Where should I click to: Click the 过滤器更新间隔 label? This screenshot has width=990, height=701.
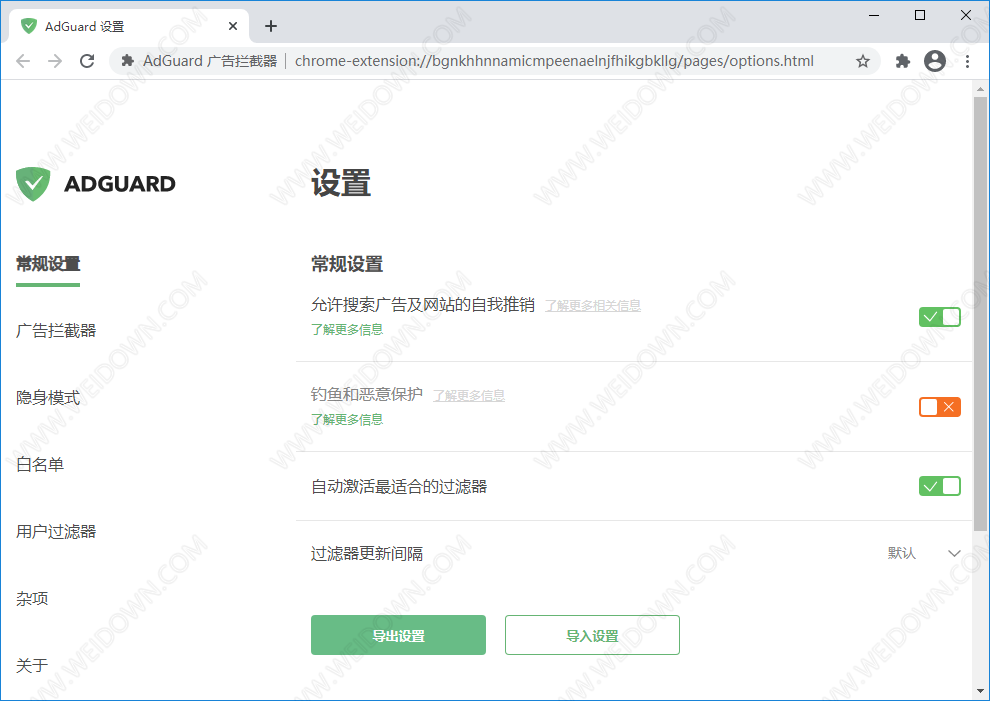pos(367,553)
